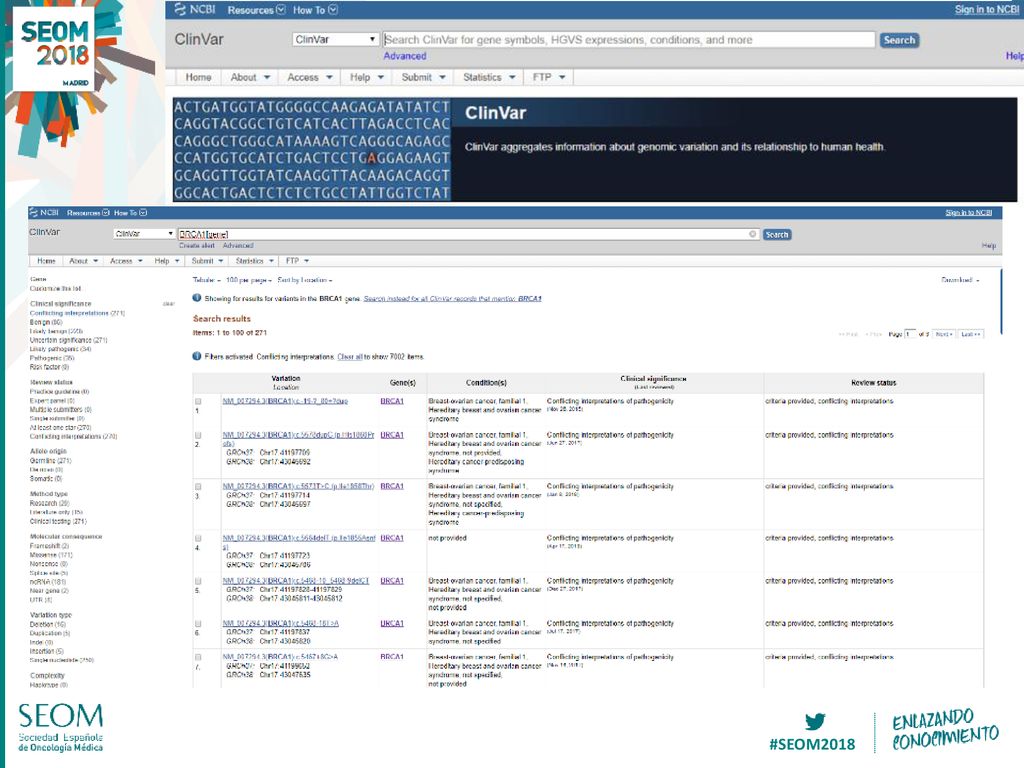Screen dimensions: 1024x768
Task: Filter by Uncertain significance (271)
Action: pos(69,340)
